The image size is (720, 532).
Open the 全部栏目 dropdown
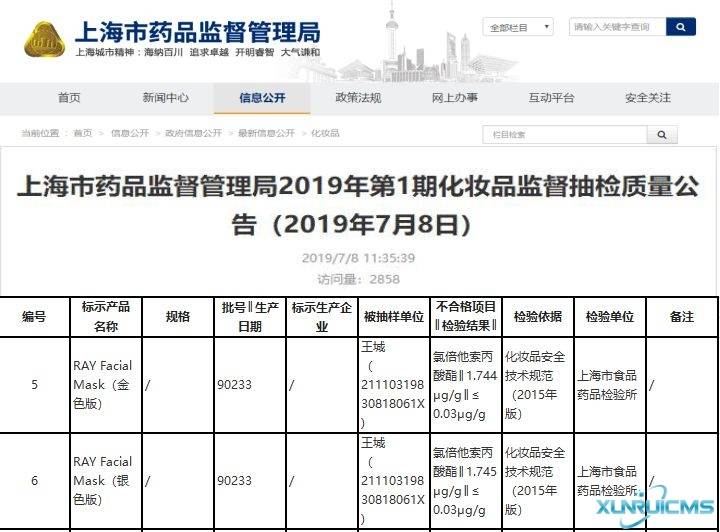click(517, 27)
